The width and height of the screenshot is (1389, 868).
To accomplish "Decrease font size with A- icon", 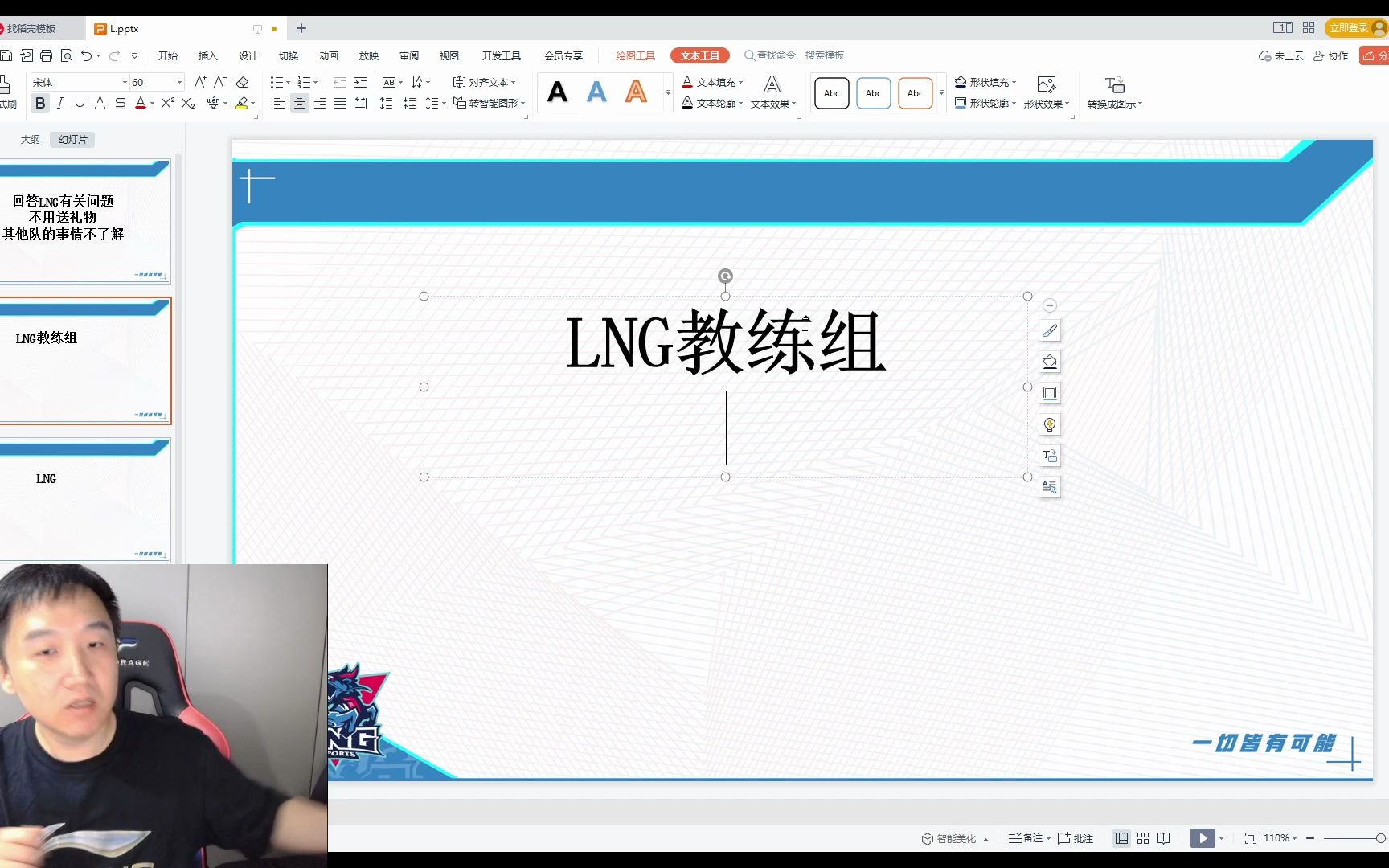I will (x=219, y=82).
